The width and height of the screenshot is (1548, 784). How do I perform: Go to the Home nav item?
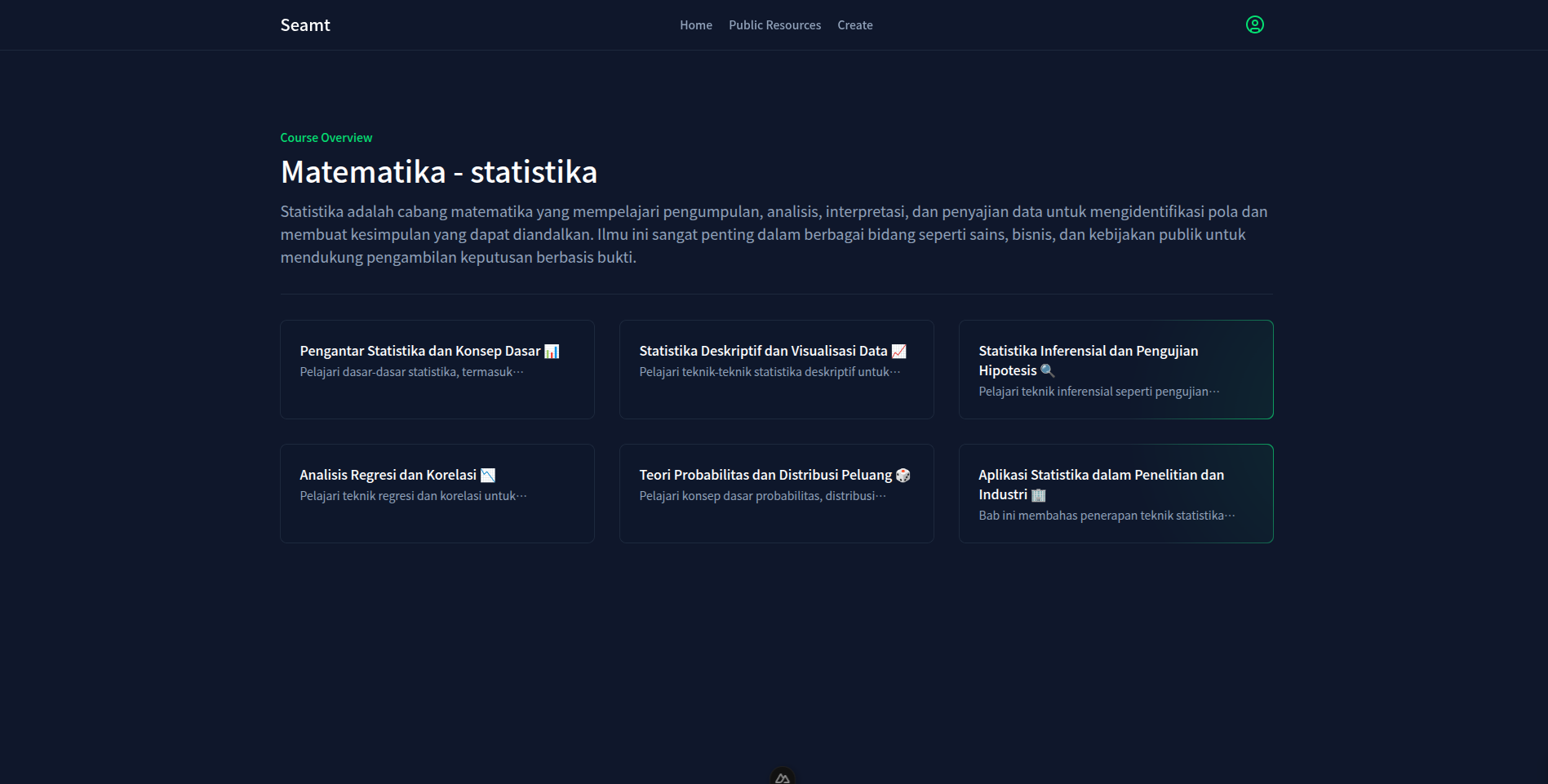[695, 25]
